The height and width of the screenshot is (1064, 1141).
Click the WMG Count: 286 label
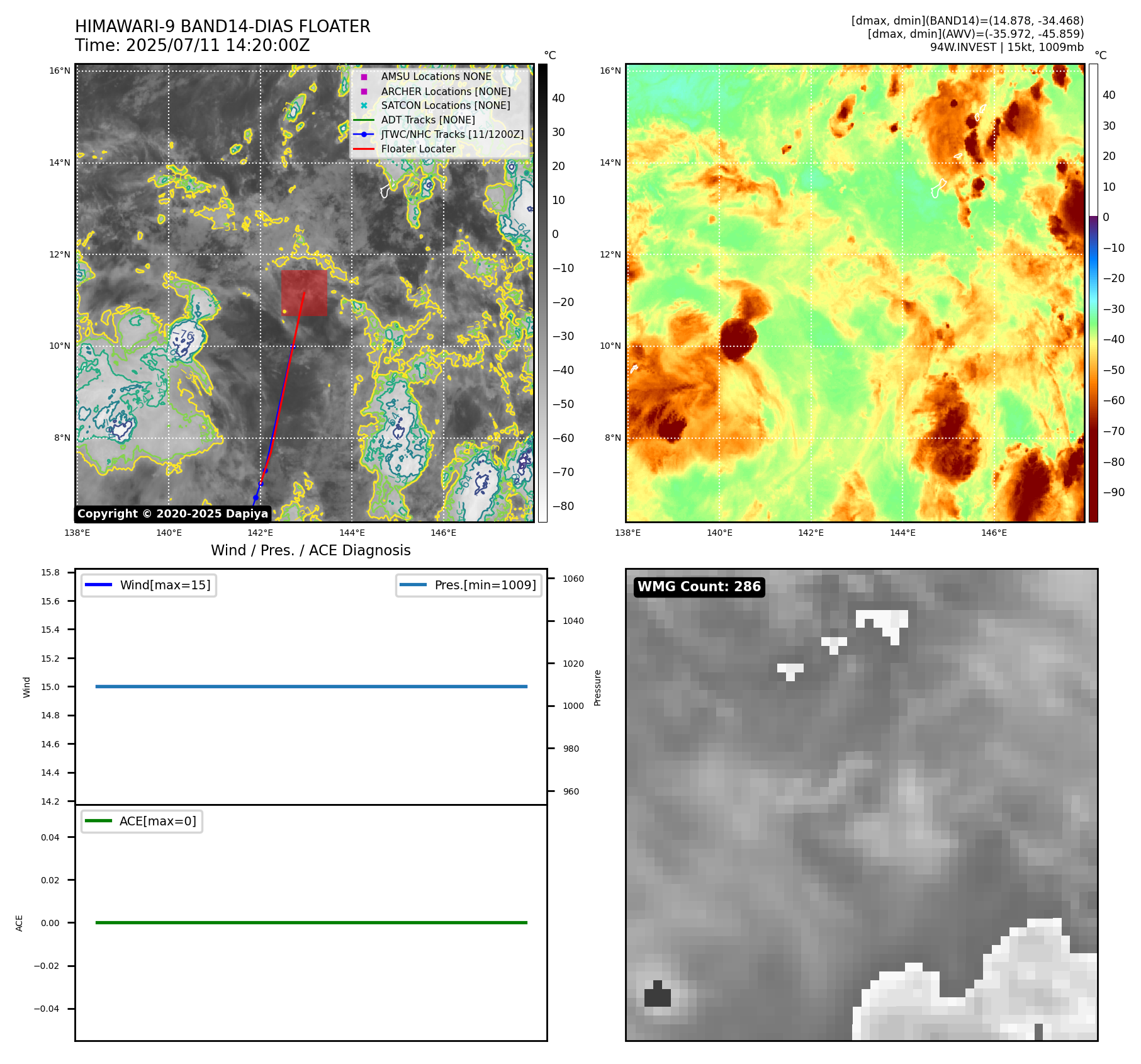[x=699, y=587]
